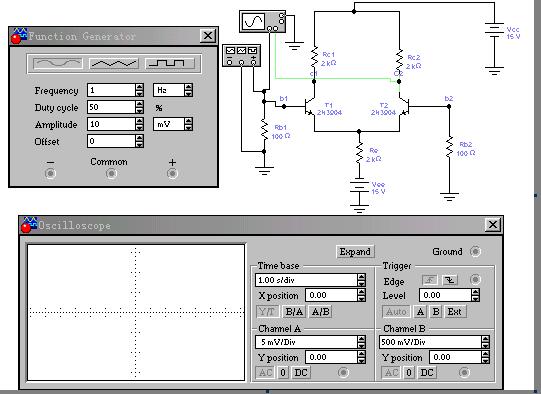
Task: Select resistor Rc2 2 kΩ
Action: (x=400, y=60)
